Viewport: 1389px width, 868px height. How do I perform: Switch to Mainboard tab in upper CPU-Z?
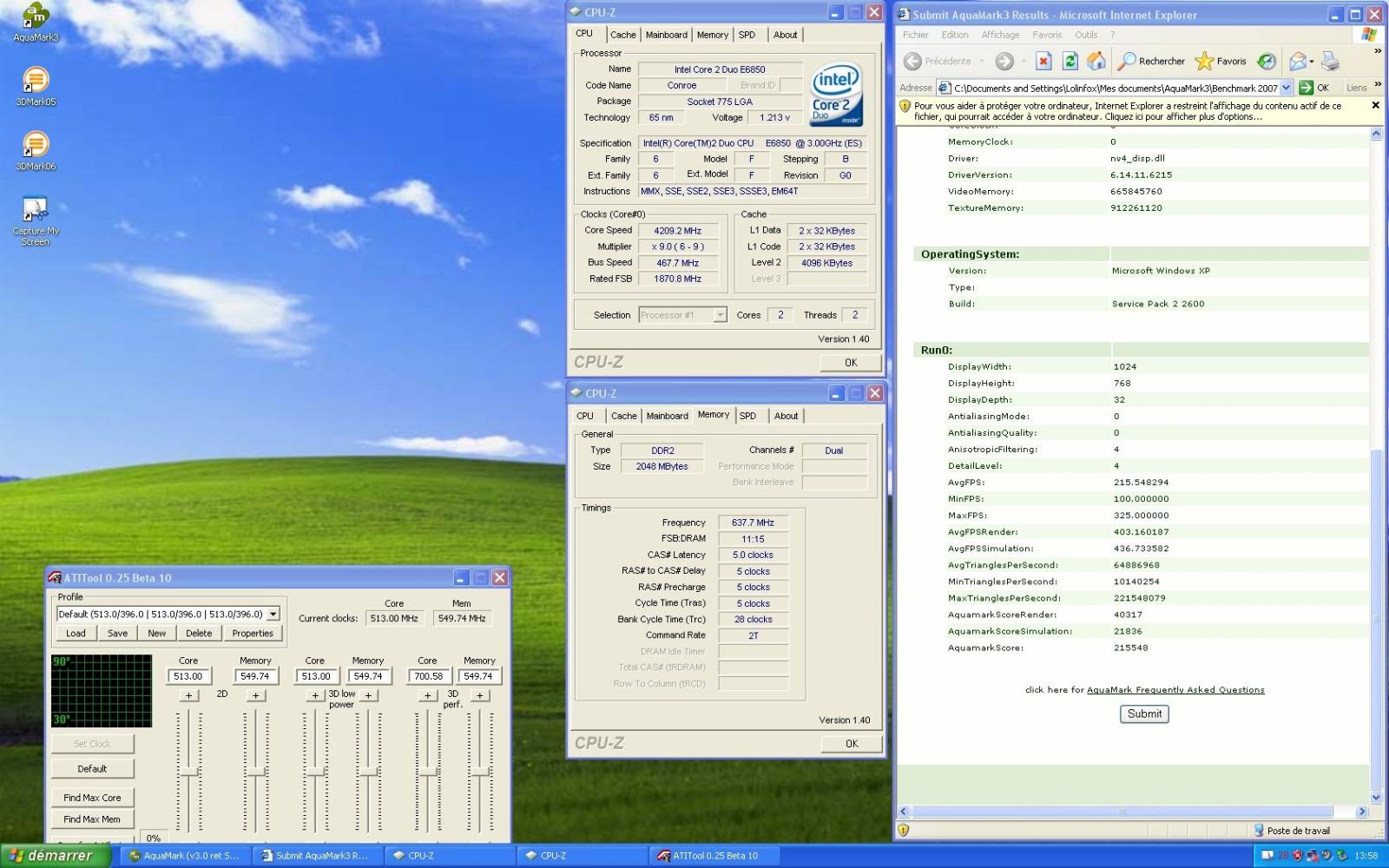[x=667, y=35]
